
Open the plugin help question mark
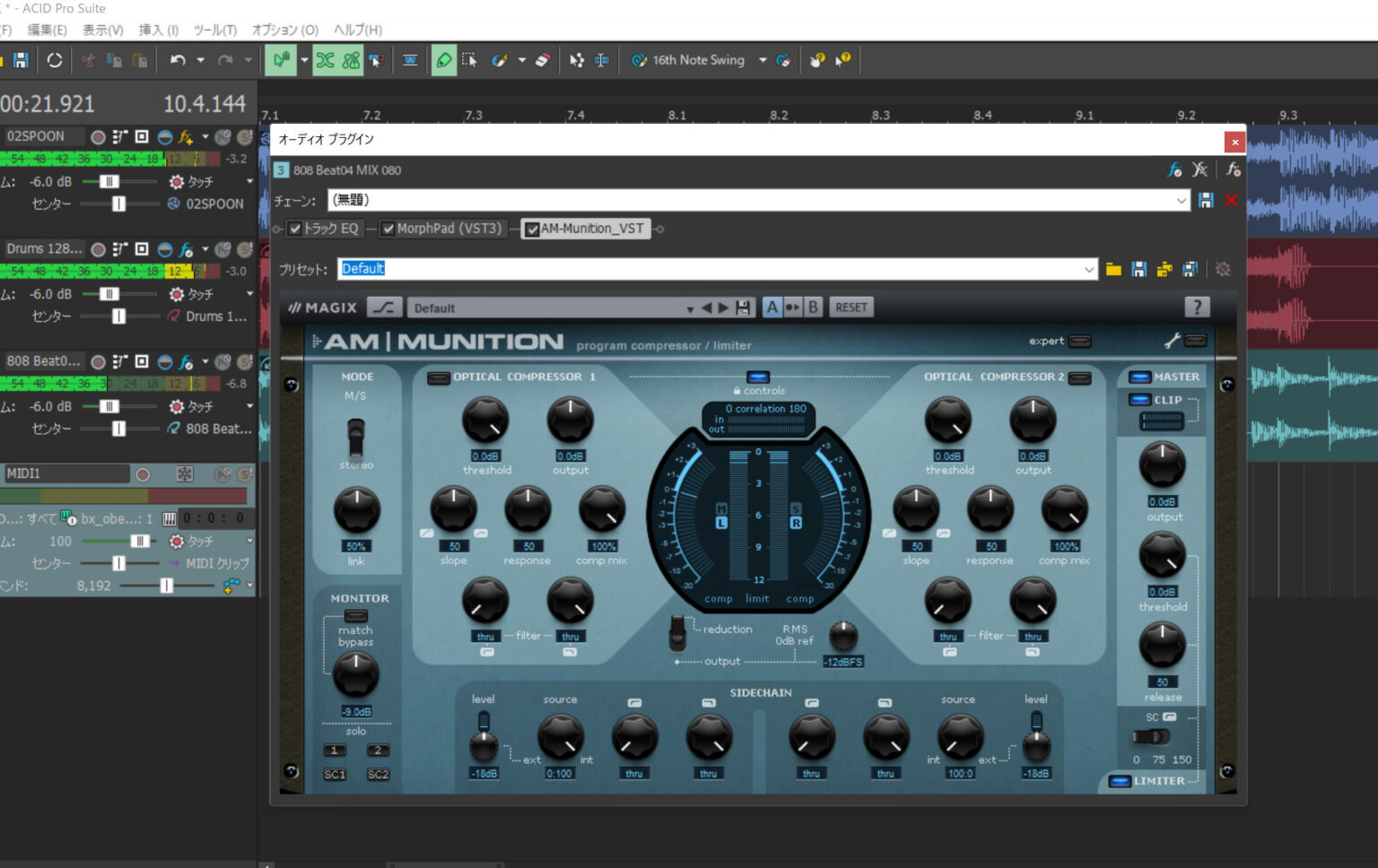coord(1197,308)
